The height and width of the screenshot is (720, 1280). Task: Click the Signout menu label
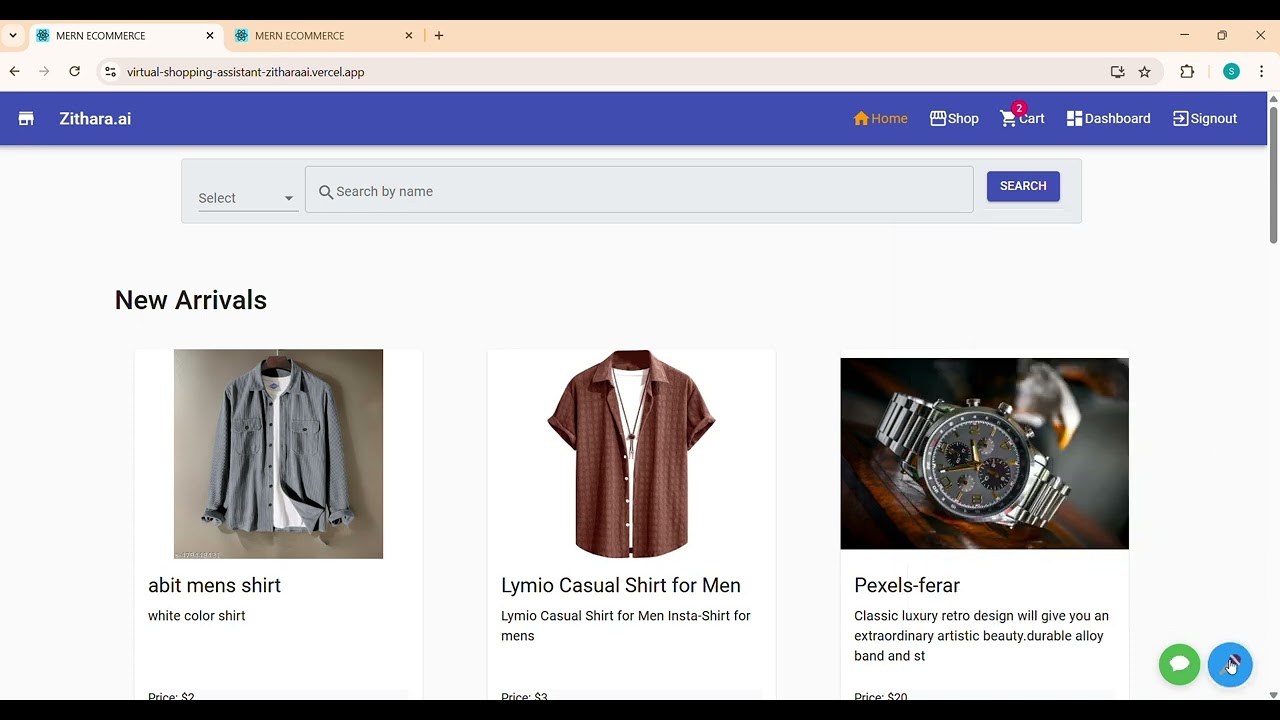click(x=1214, y=118)
